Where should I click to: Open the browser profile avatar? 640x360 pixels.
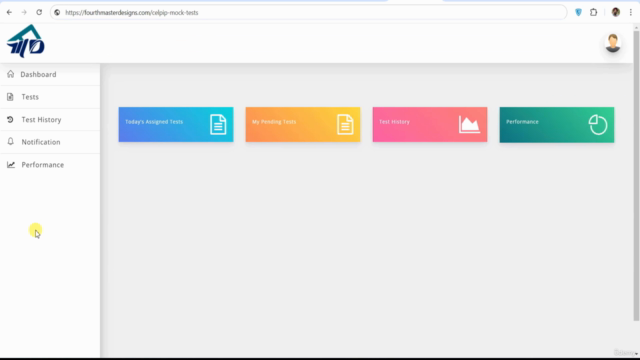pos(616,12)
